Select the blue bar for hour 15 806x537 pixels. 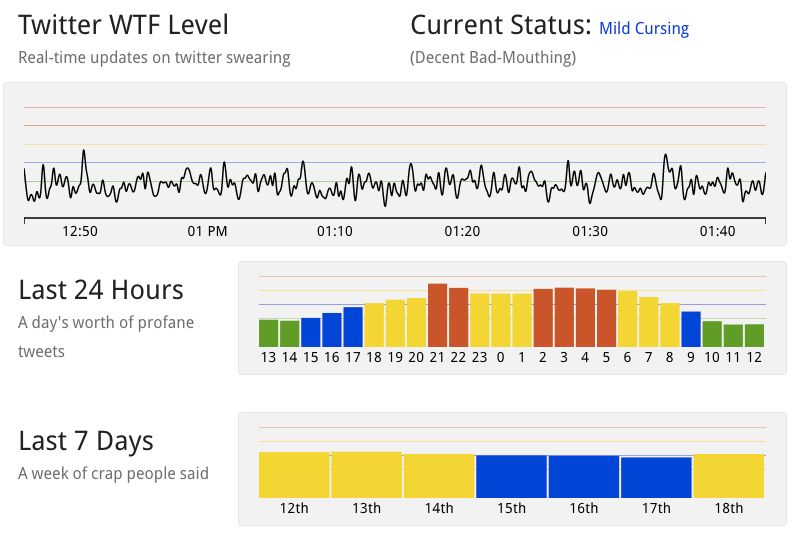tap(310, 332)
